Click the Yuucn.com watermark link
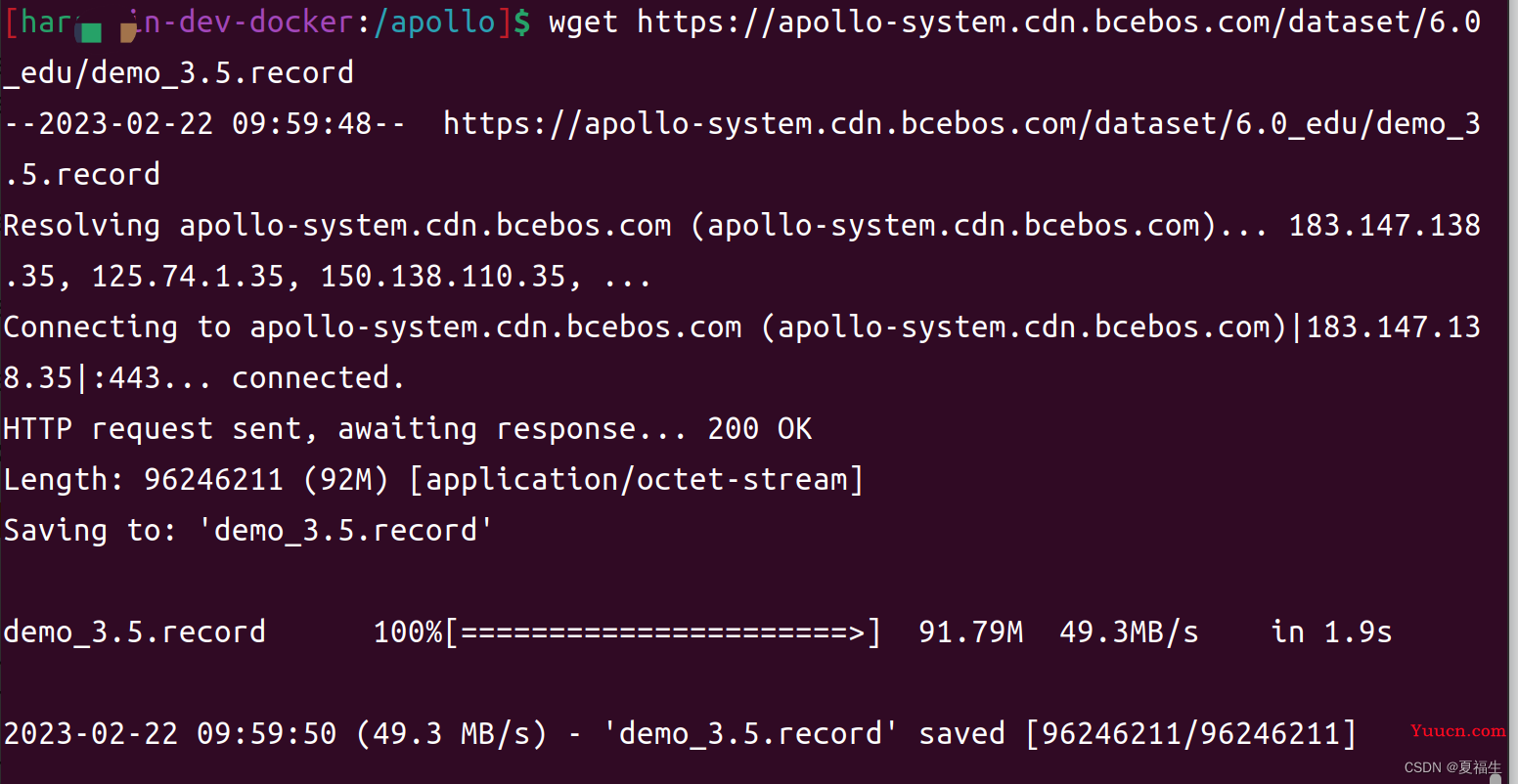 coord(1457,731)
